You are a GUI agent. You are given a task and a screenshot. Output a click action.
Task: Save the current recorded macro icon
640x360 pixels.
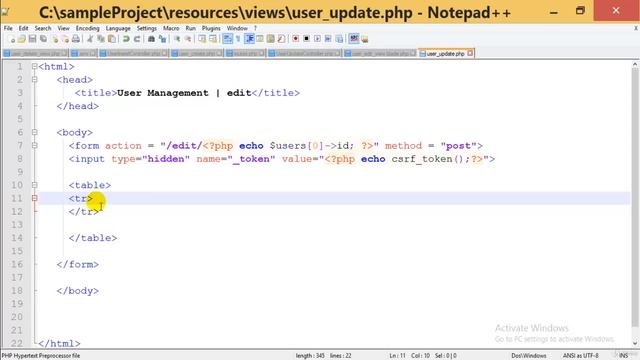tap(339, 39)
